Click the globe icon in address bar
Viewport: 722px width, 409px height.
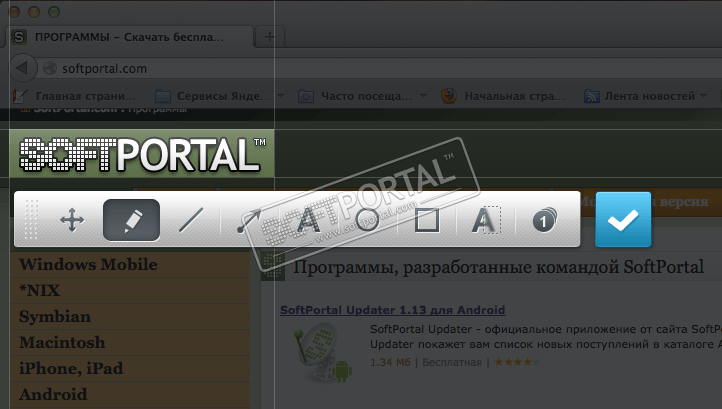[50, 69]
